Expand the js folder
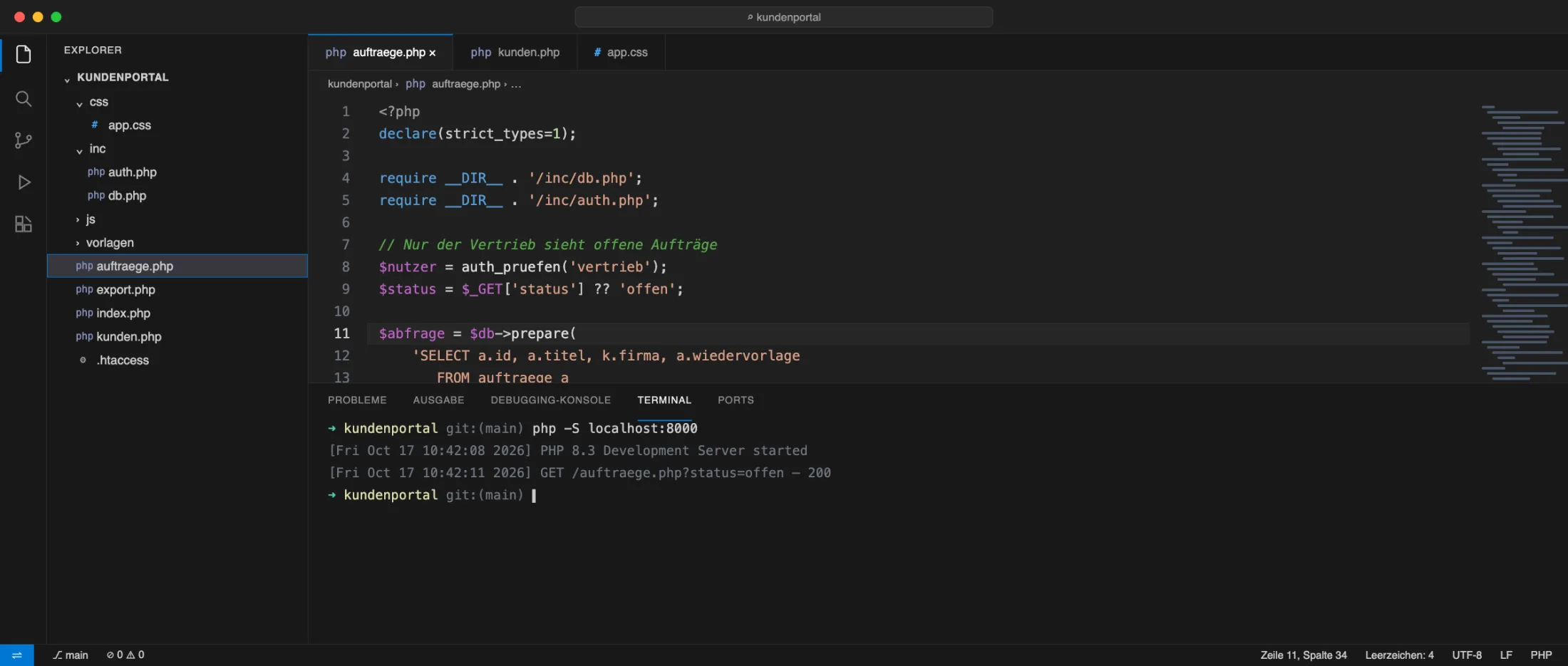The width and height of the screenshot is (1568, 666). 78,219
